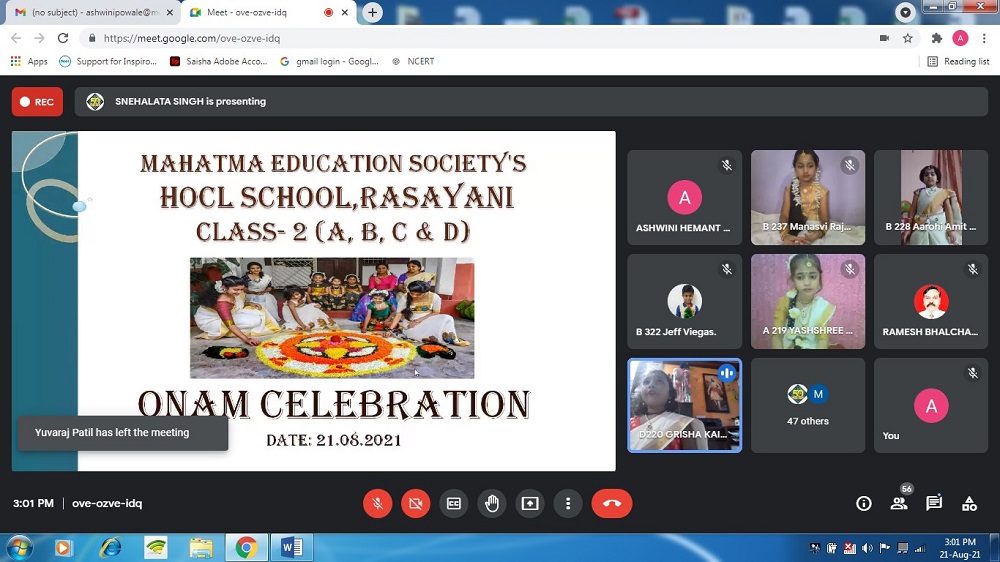1000x562 pixels.
Task: Show everyone participants list
Action: (x=899, y=504)
